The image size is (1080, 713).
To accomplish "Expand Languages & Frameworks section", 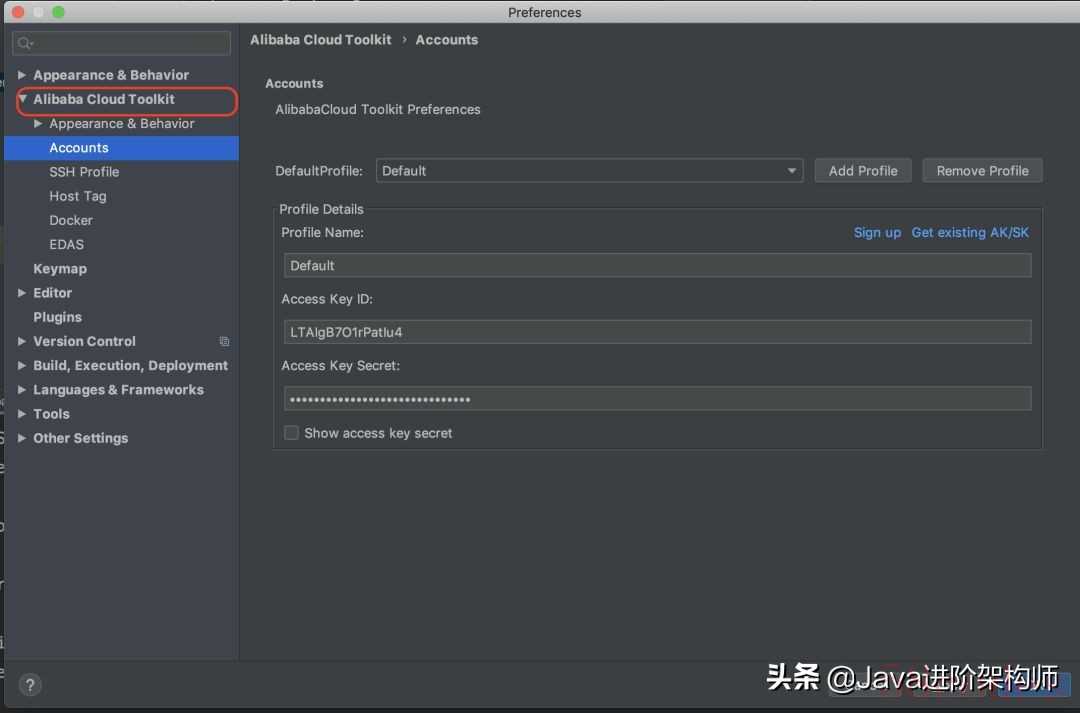I will (22, 390).
